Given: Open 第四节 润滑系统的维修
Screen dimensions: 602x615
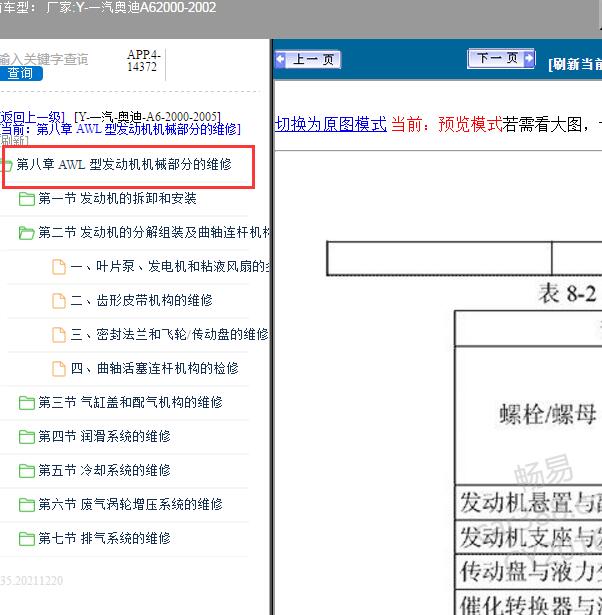Looking at the screenshot, I should pyautogui.click(x=104, y=436).
